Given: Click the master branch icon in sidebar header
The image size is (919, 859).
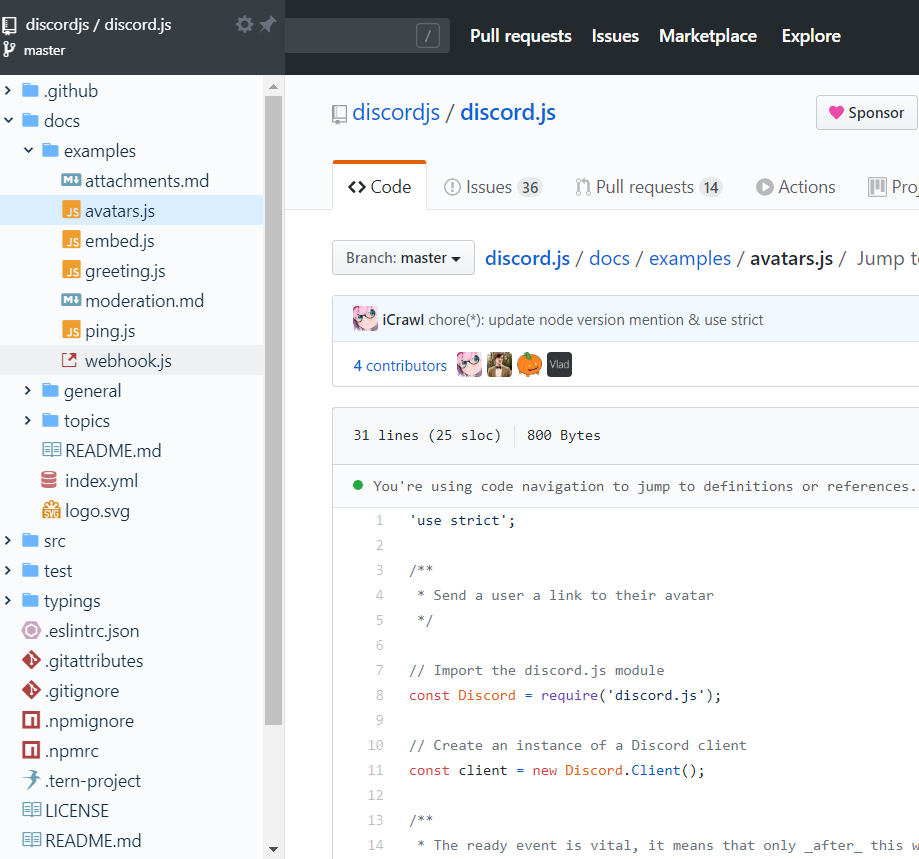Looking at the screenshot, I should coord(9,50).
